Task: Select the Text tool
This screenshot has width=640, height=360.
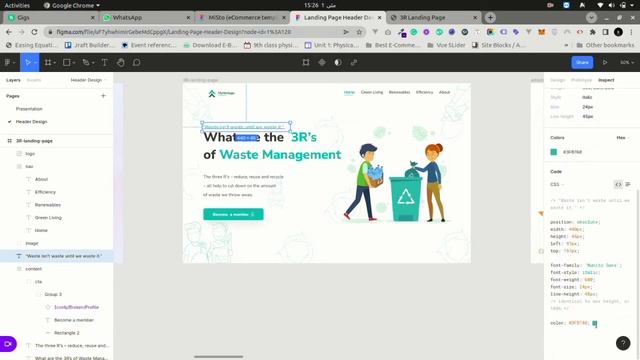Action: coord(104,62)
